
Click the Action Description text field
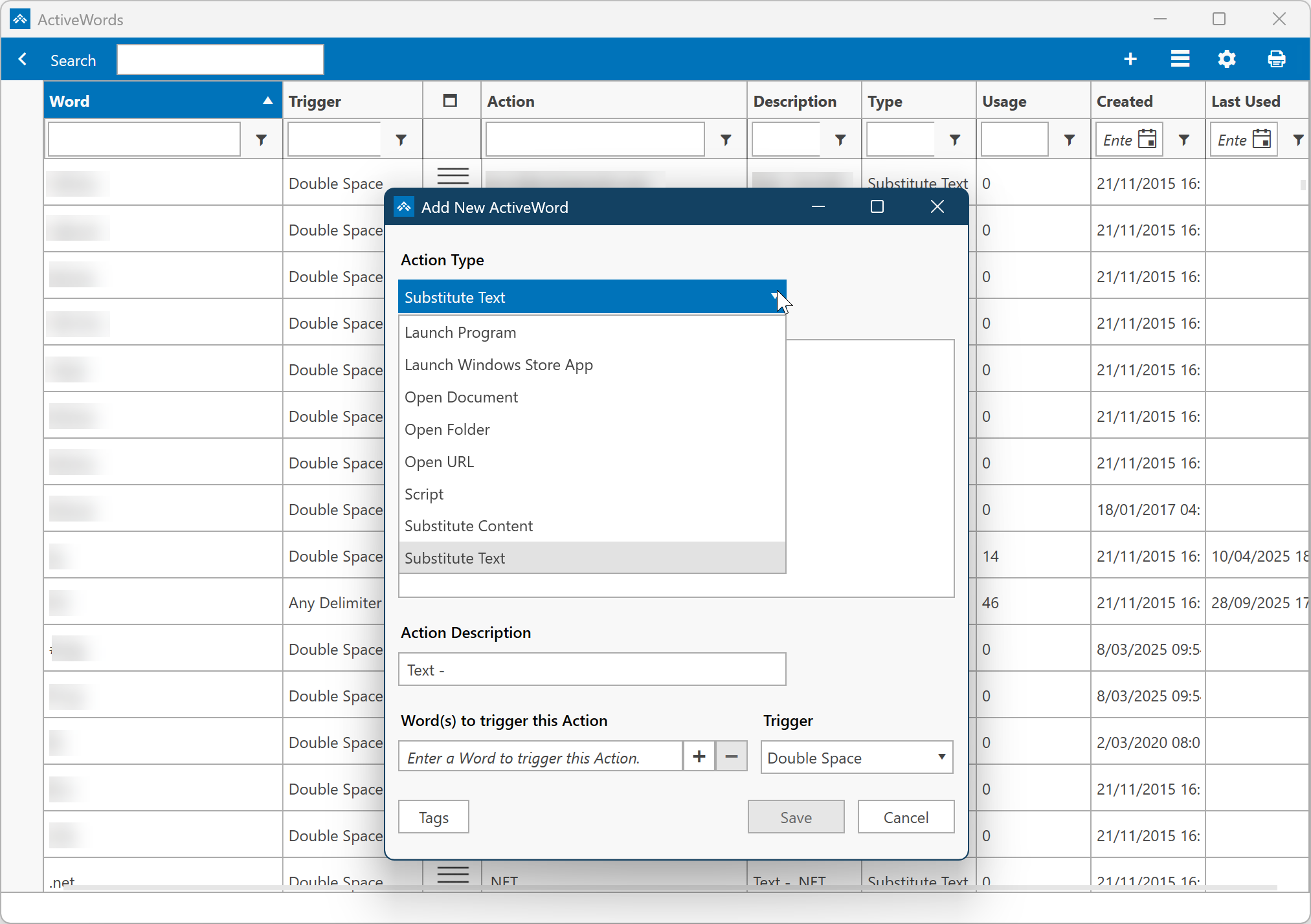[x=592, y=670]
